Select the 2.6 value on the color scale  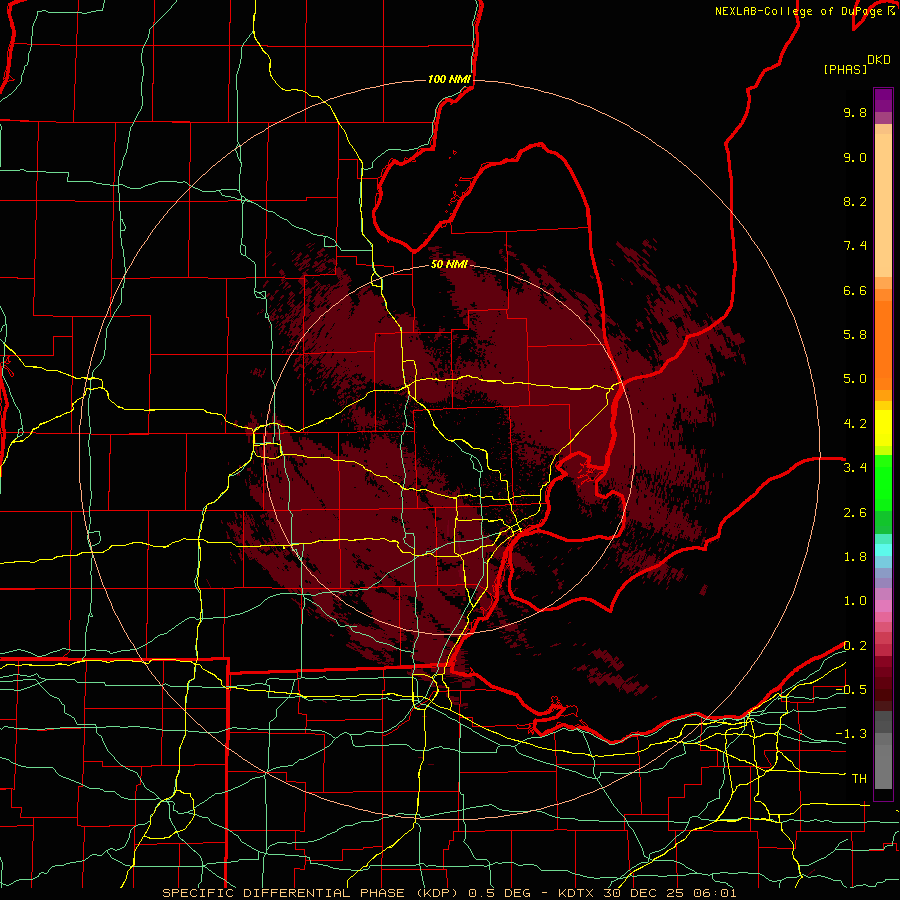pyautogui.click(x=855, y=513)
